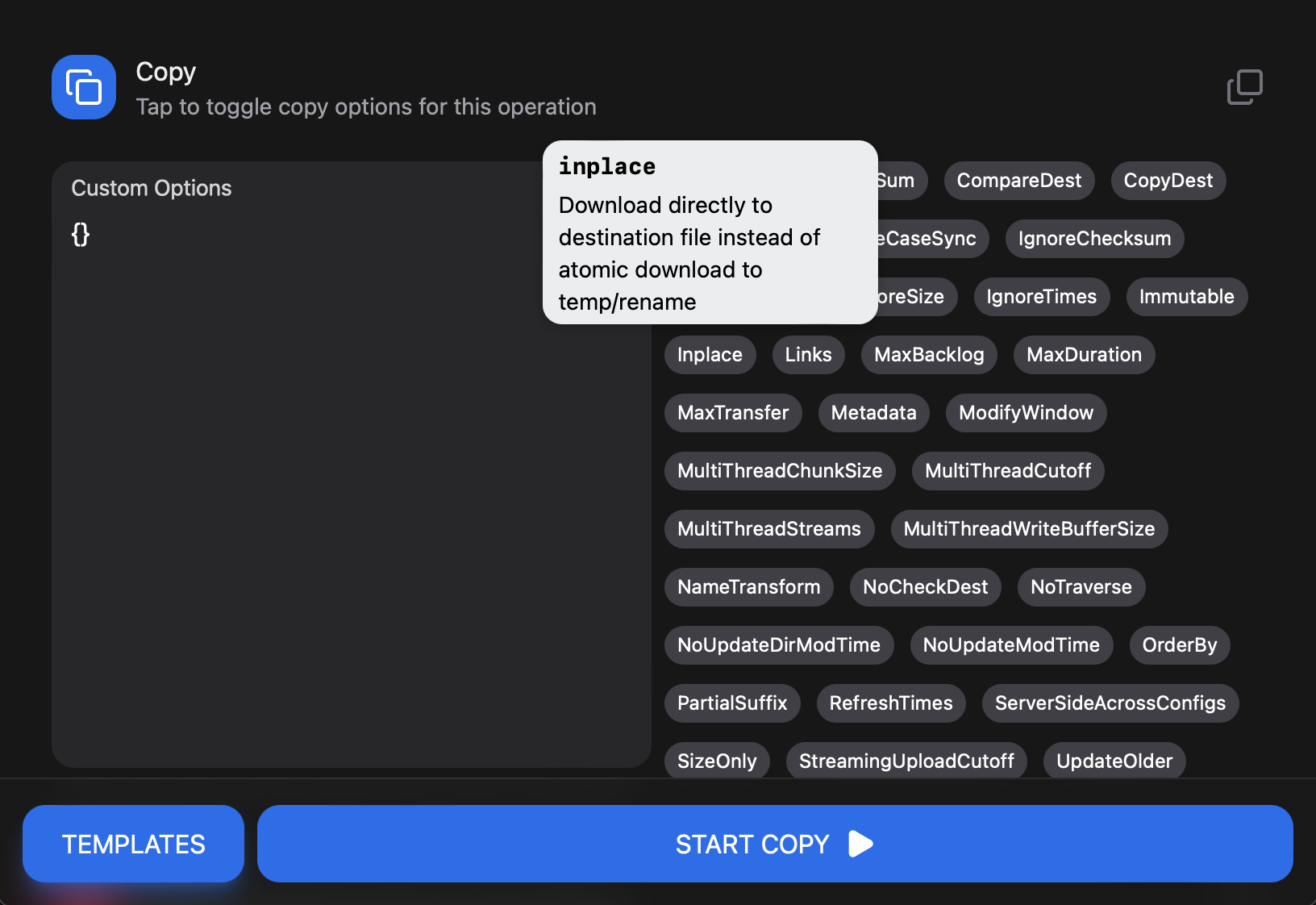Screen dimensions: 1316x905
Task: Enable the Metadata option
Action: click(x=873, y=413)
